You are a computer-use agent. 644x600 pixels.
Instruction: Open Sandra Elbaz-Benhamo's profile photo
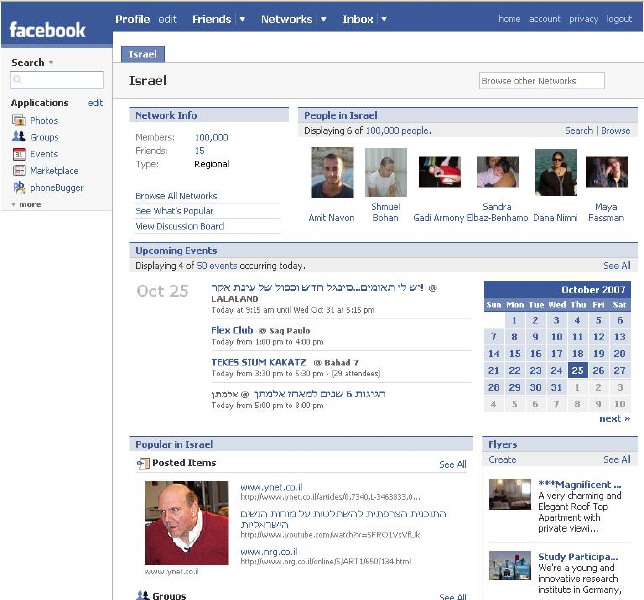click(x=498, y=172)
